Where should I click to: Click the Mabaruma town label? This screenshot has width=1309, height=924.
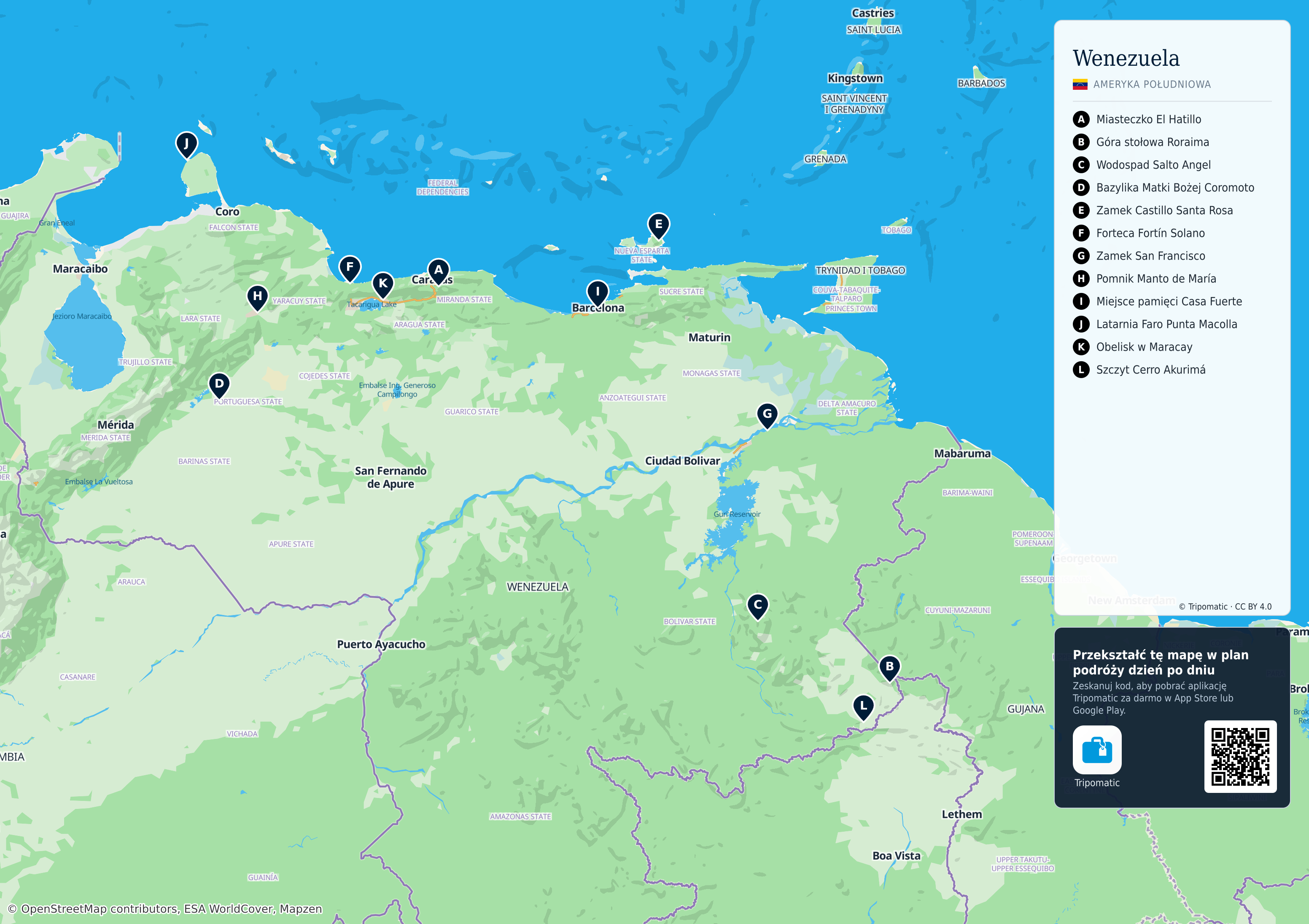[962, 454]
